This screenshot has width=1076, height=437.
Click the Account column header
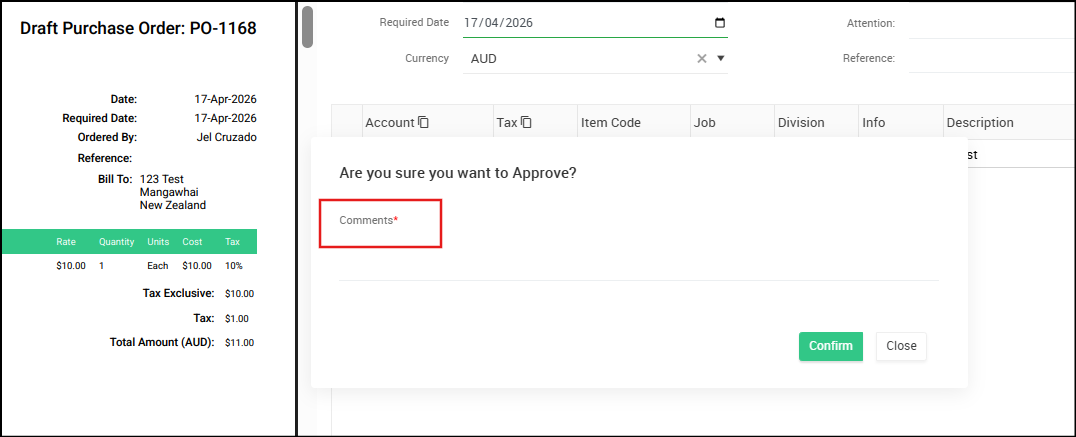tap(428, 123)
